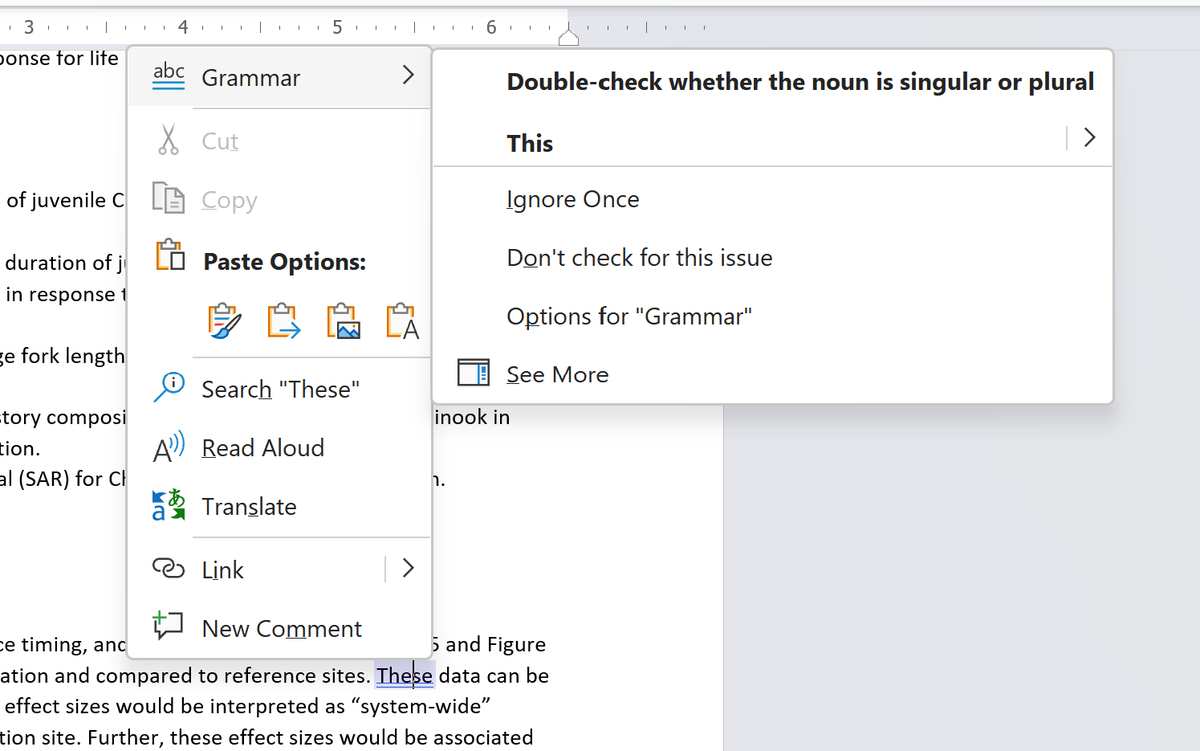The image size is (1200, 751).
Task: Click the underlined word "These" in document
Action: click(404, 676)
